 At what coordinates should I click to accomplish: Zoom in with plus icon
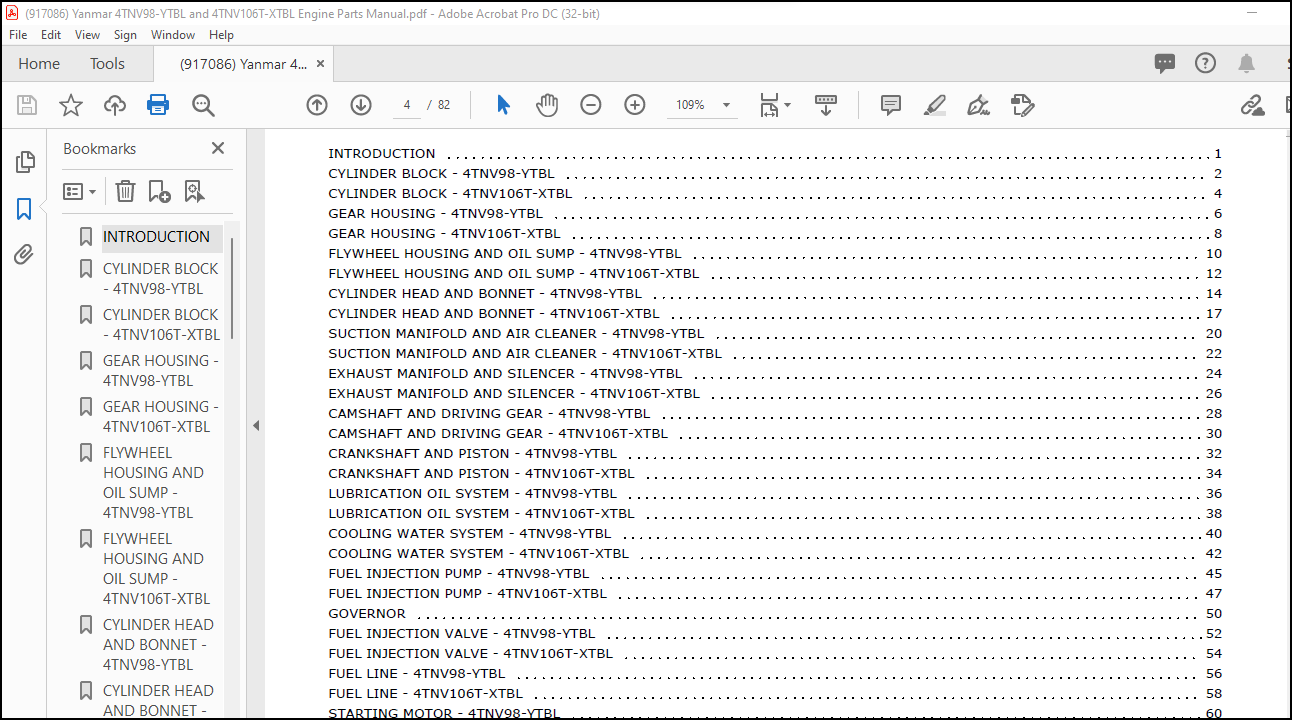click(x=635, y=105)
